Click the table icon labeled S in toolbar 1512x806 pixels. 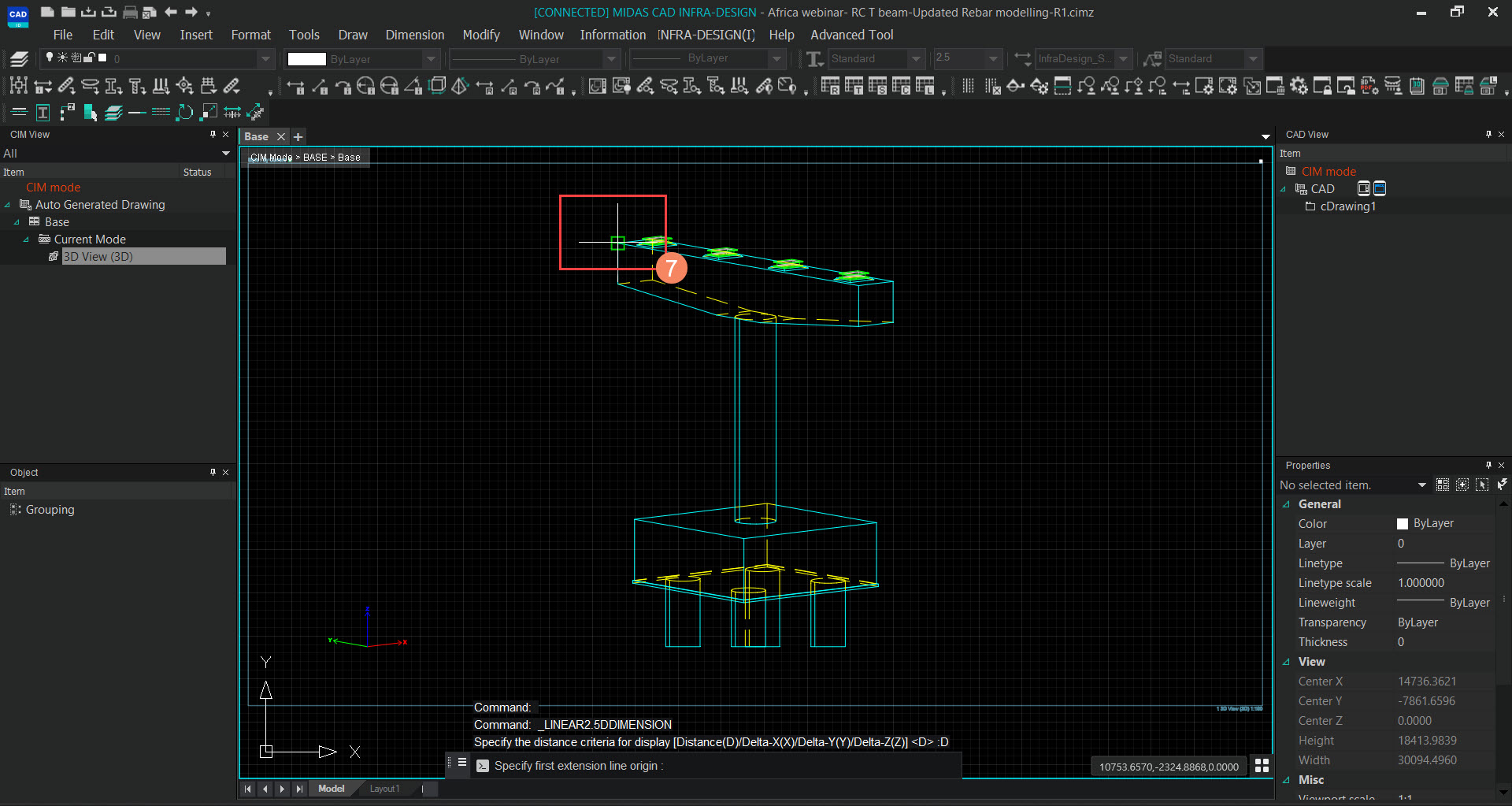877,86
